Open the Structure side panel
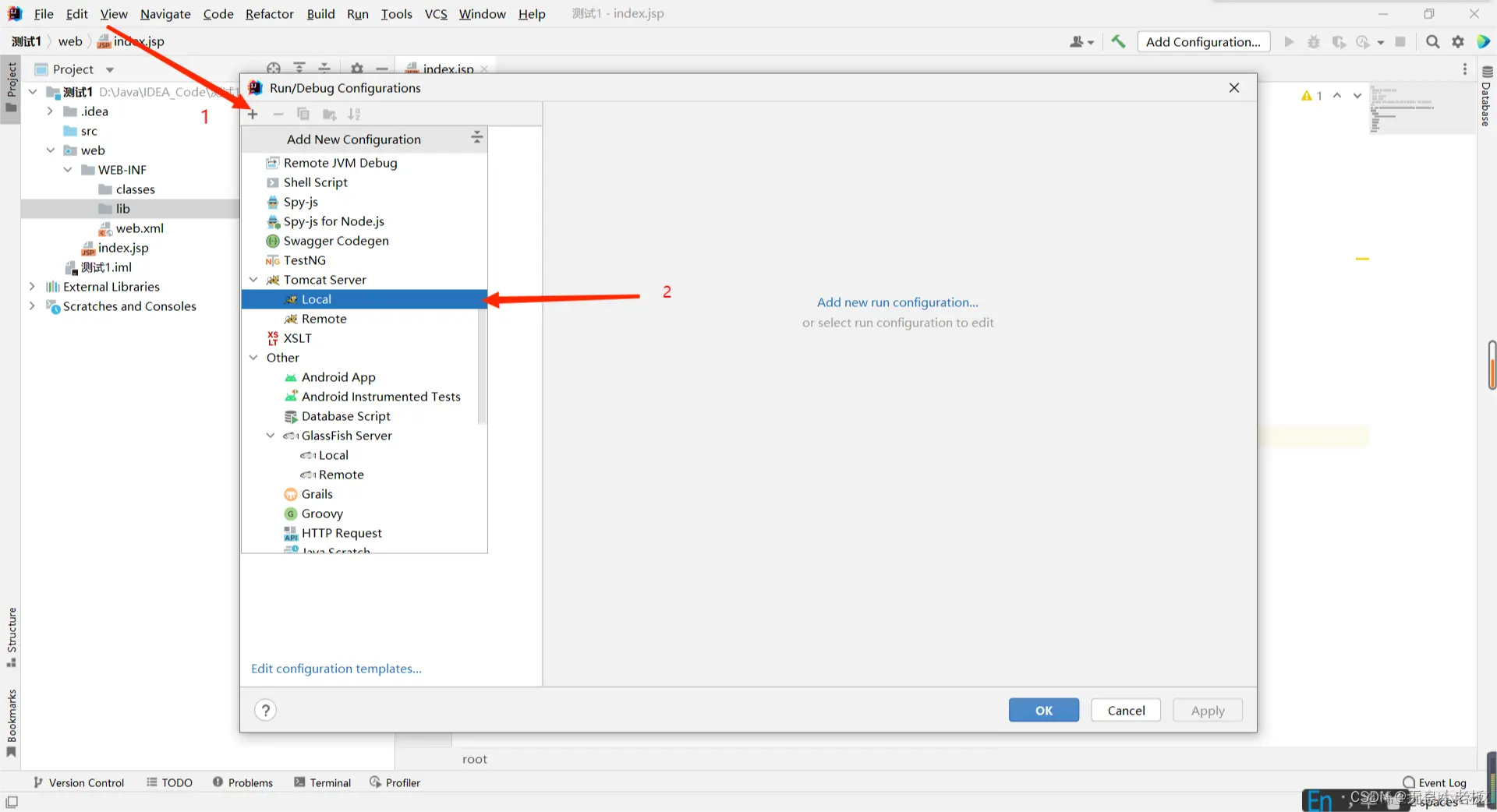The height and width of the screenshot is (812, 1497). 12,637
